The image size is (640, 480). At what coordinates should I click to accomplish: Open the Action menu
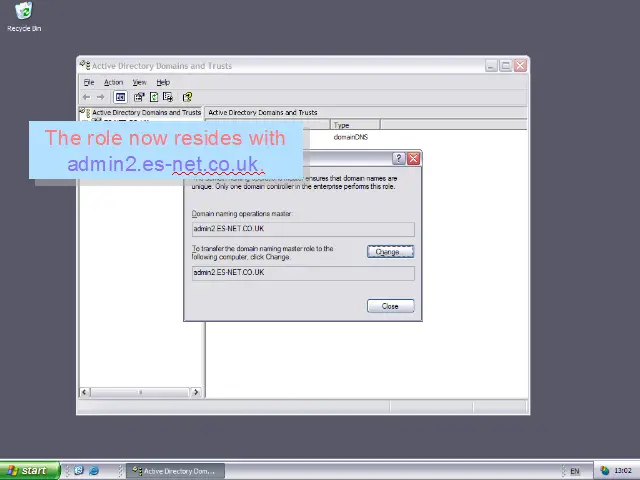tap(113, 82)
